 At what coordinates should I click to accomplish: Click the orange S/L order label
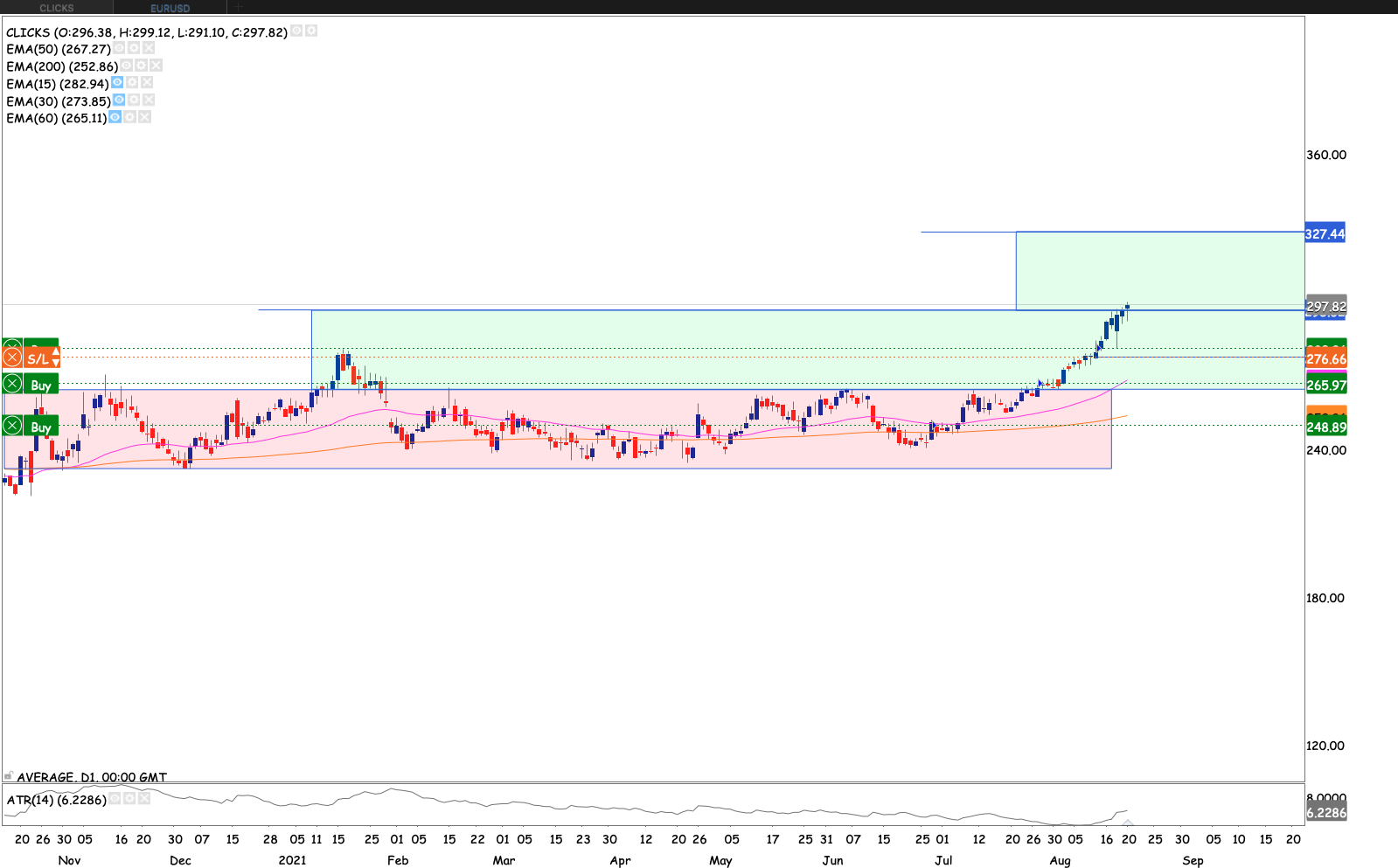(37, 358)
